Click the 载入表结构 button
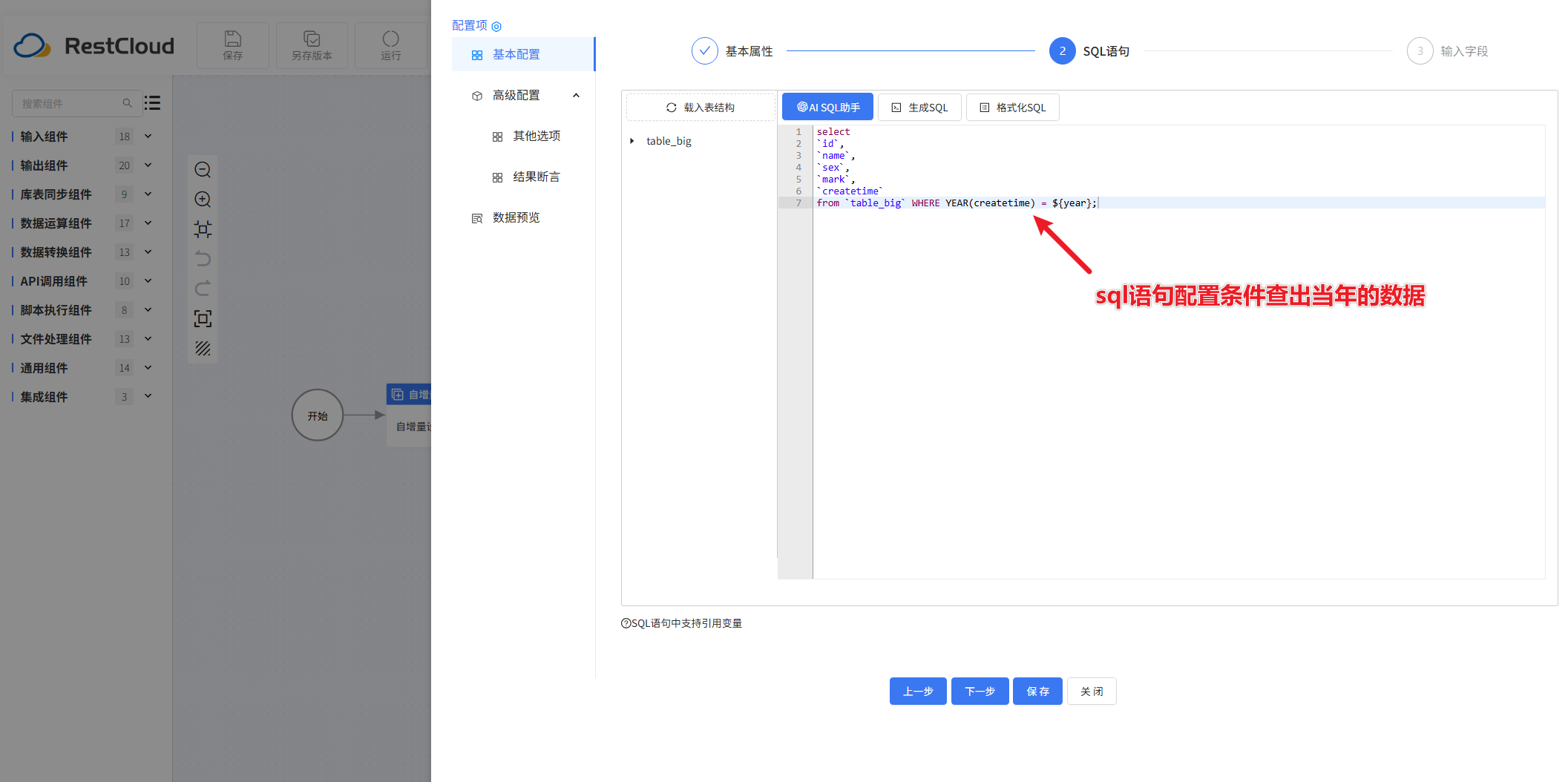This screenshot has height=782, width=1568. [x=701, y=108]
